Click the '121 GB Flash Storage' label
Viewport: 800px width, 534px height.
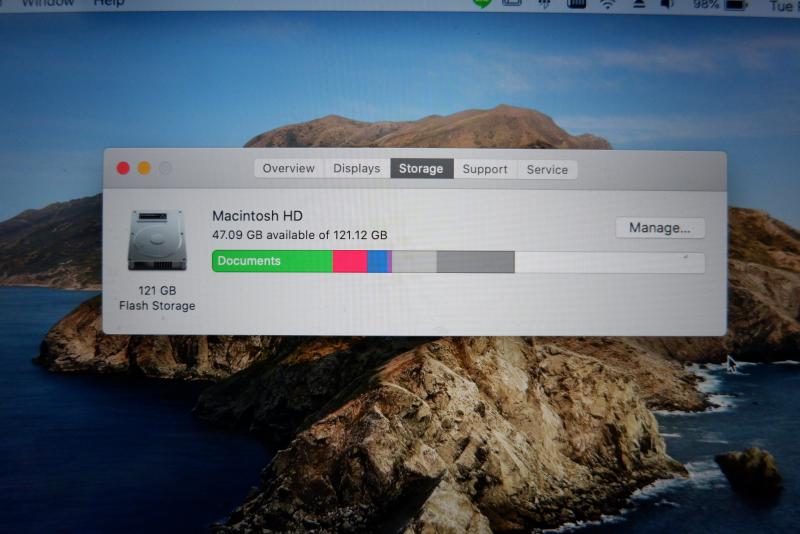[157, 298]
